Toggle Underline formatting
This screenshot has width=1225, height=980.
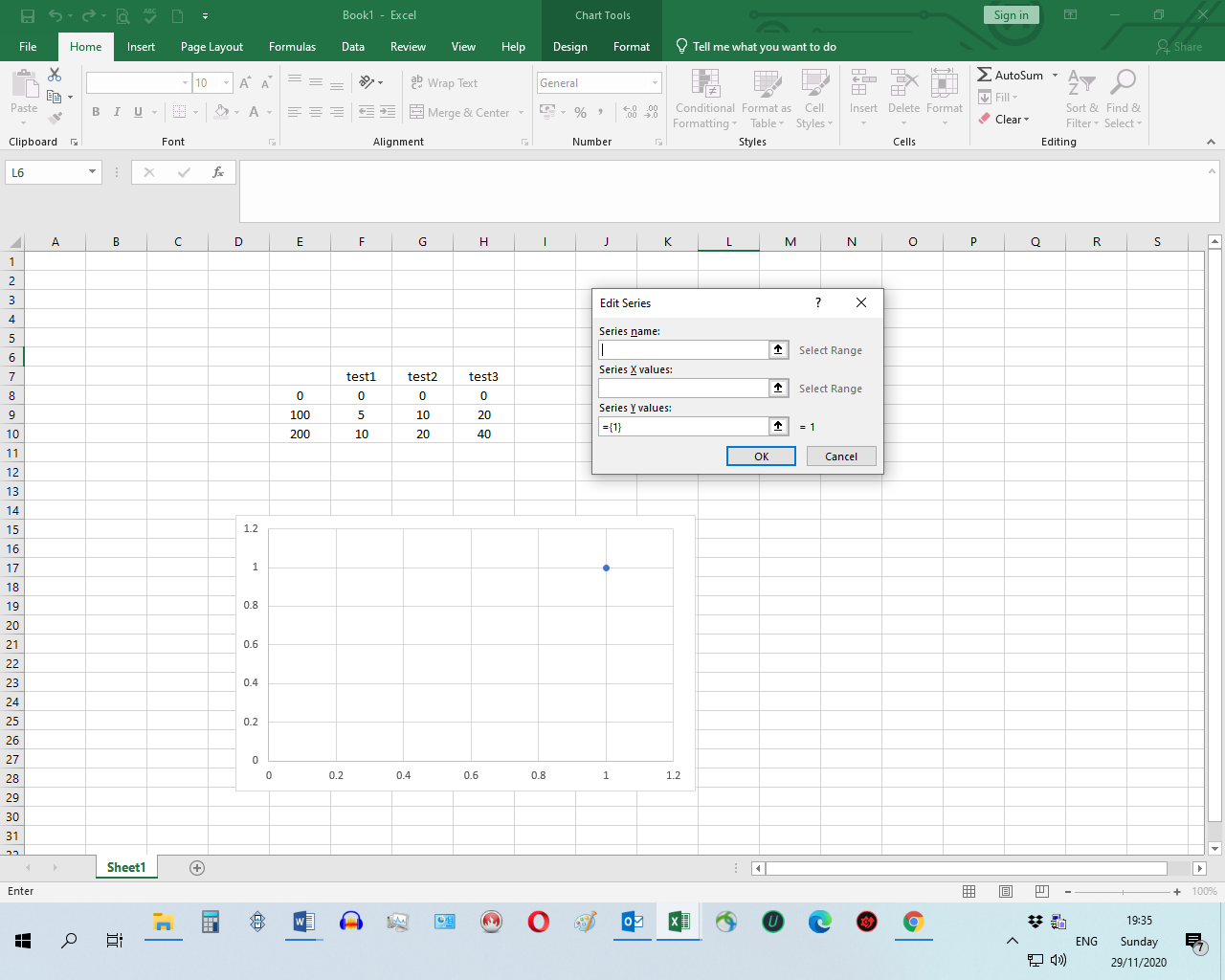(138, 112)
